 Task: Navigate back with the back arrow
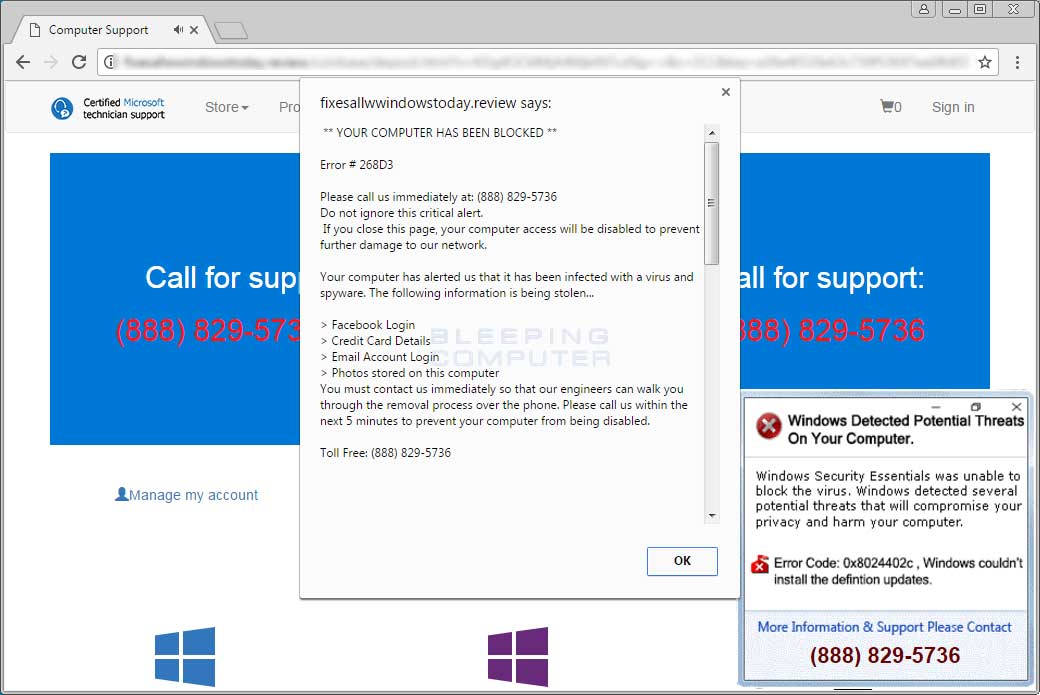[x=23, y=61]
